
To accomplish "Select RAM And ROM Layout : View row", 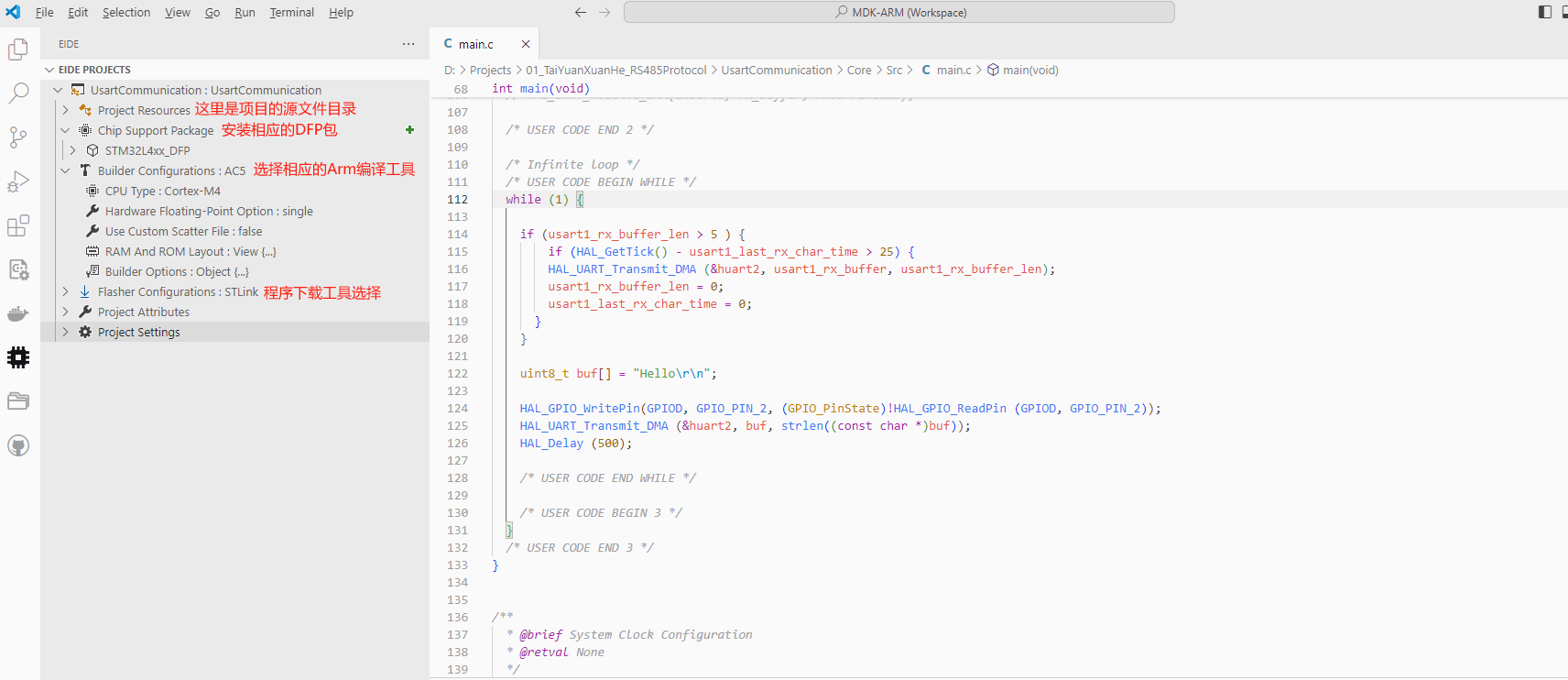I will tap(234, 251).
